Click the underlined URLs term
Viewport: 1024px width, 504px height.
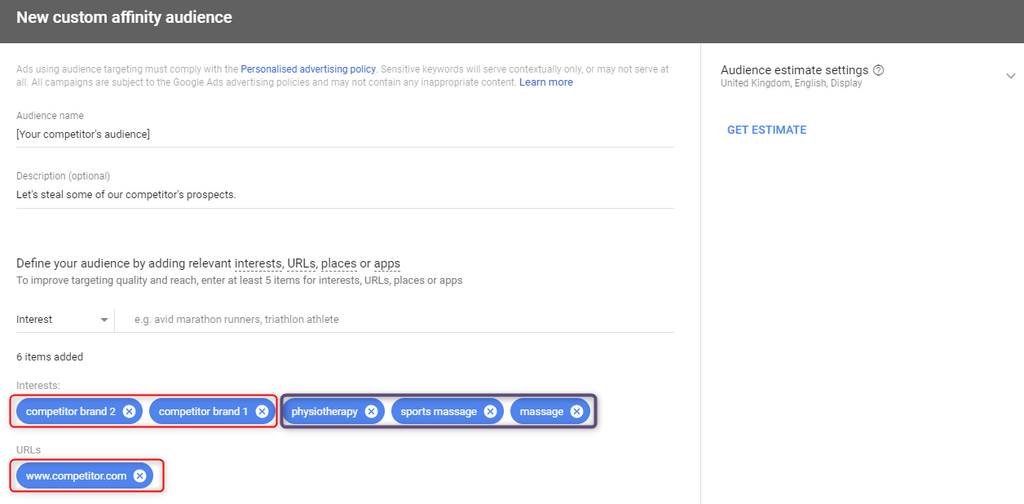(301, 263)
